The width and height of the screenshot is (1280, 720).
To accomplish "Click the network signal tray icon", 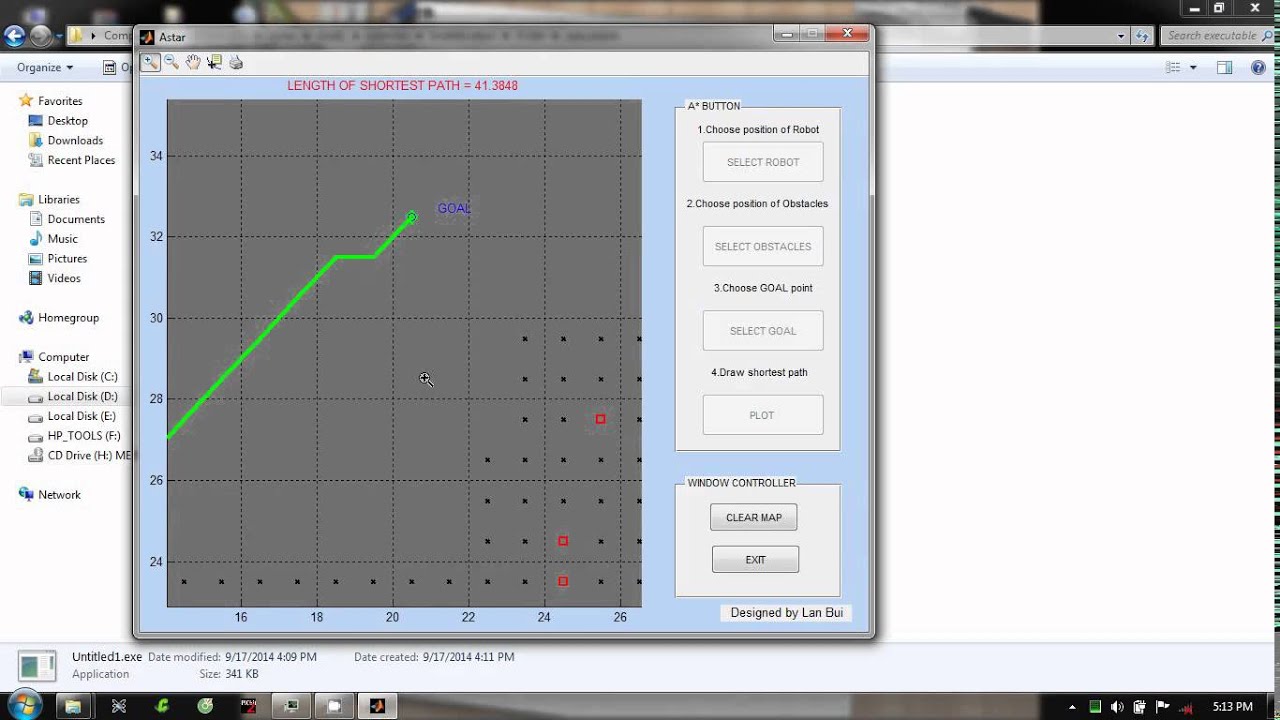I will point(1188,707).
